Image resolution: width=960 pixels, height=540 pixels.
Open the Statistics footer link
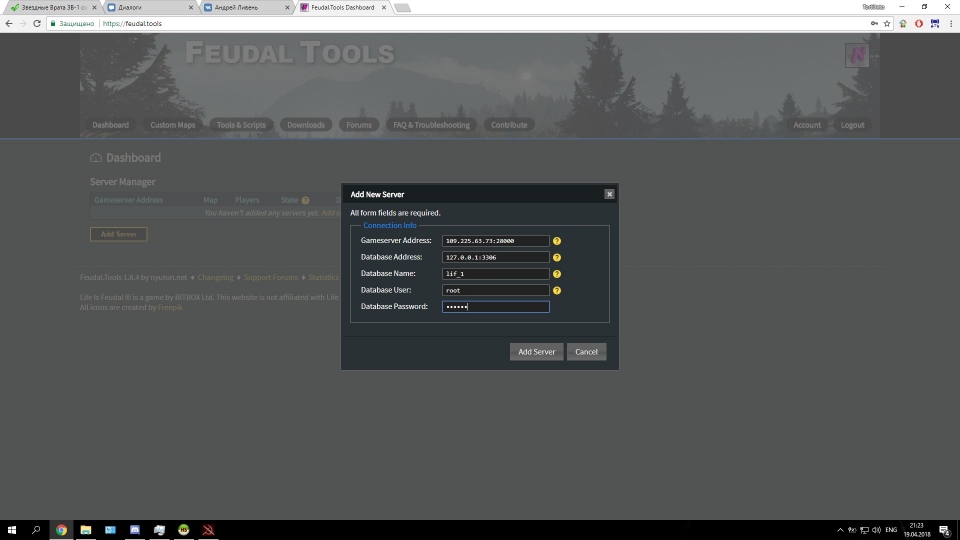(x=323, y=277)
